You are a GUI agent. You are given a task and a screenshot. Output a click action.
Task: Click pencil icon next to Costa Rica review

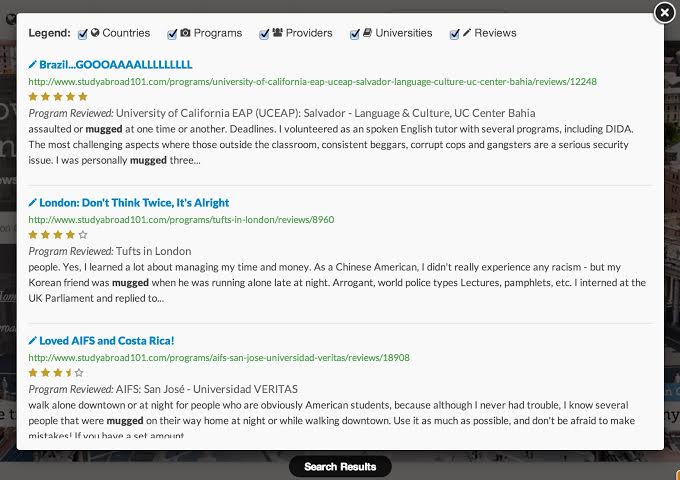pos(33,340)
